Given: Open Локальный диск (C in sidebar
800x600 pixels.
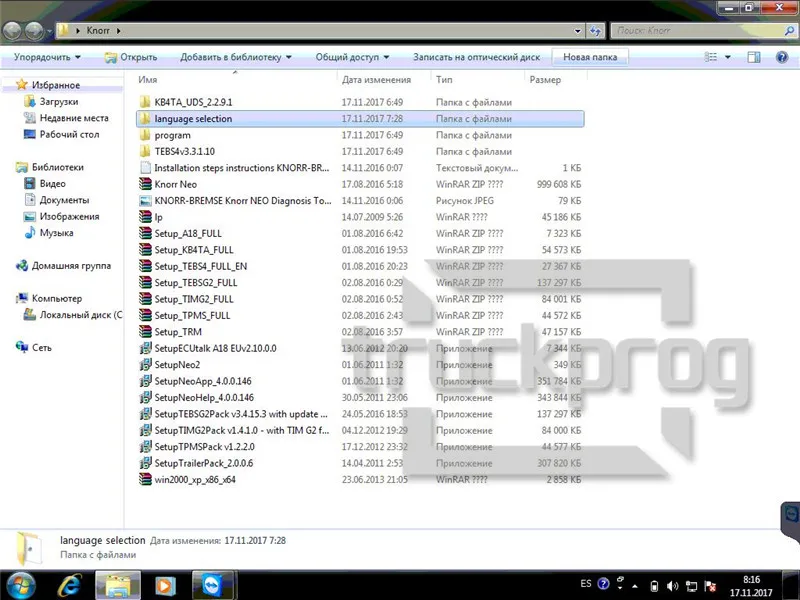Looking at the screenshot, I should coord(81,315).
